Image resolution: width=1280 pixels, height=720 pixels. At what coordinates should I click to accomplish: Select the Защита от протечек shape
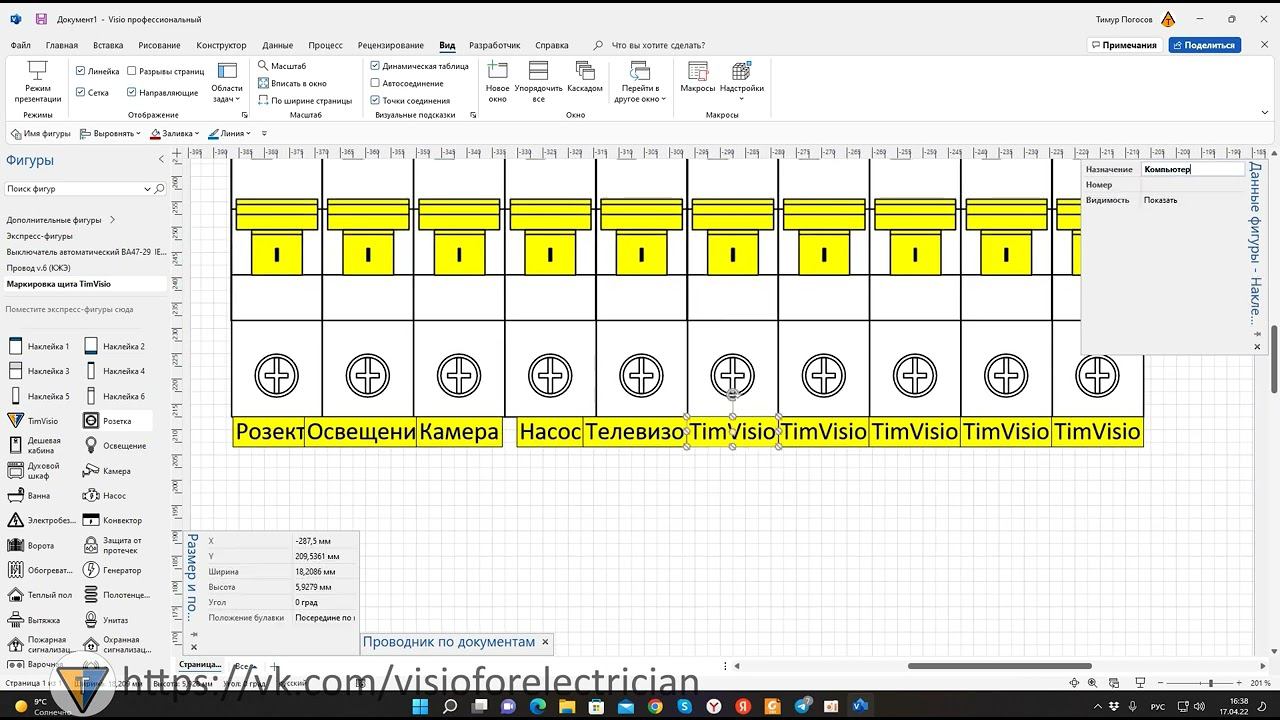coord(112,545)
